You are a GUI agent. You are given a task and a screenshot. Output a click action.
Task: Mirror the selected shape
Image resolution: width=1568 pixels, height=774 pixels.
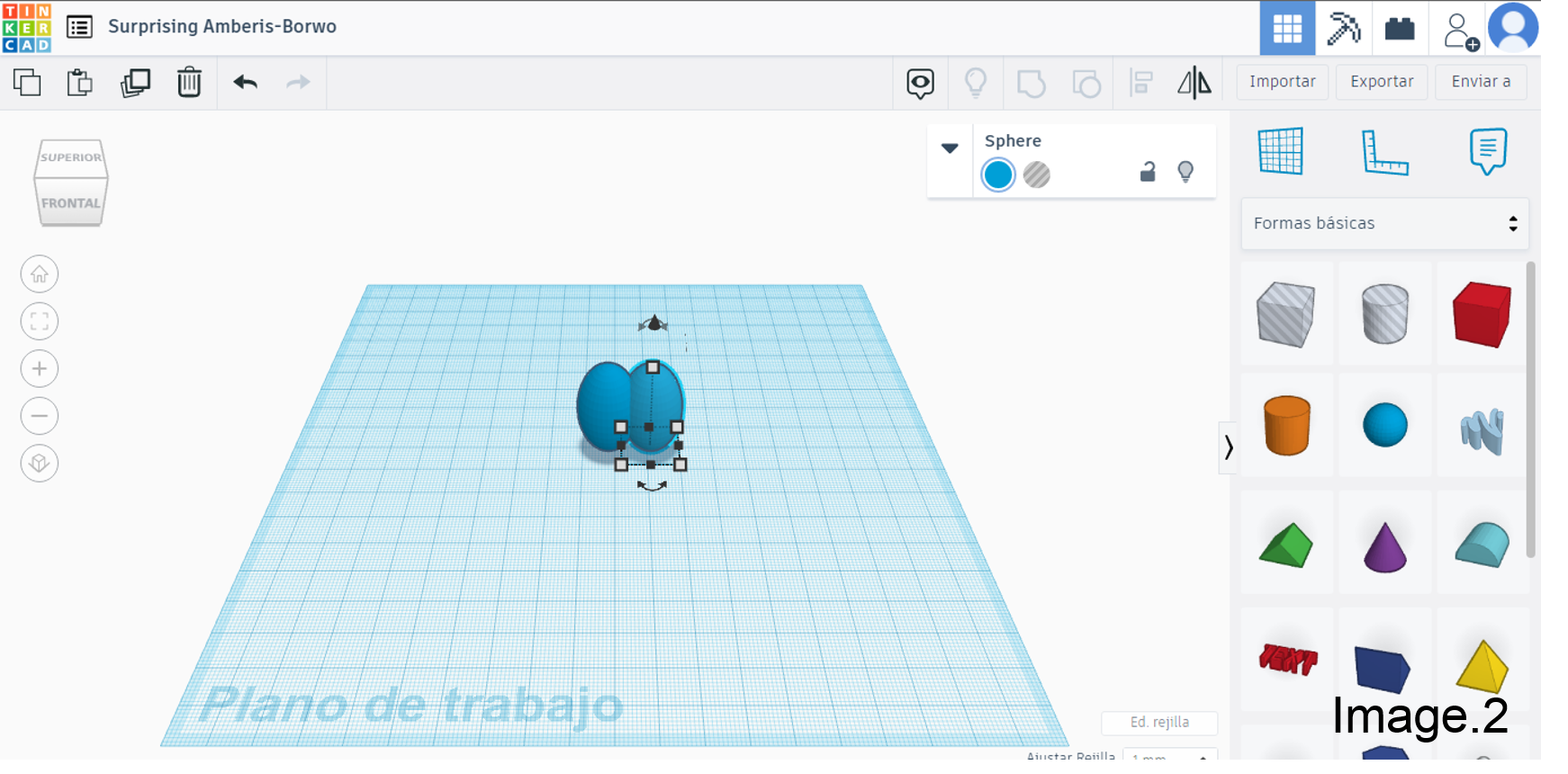point(1194,83)
